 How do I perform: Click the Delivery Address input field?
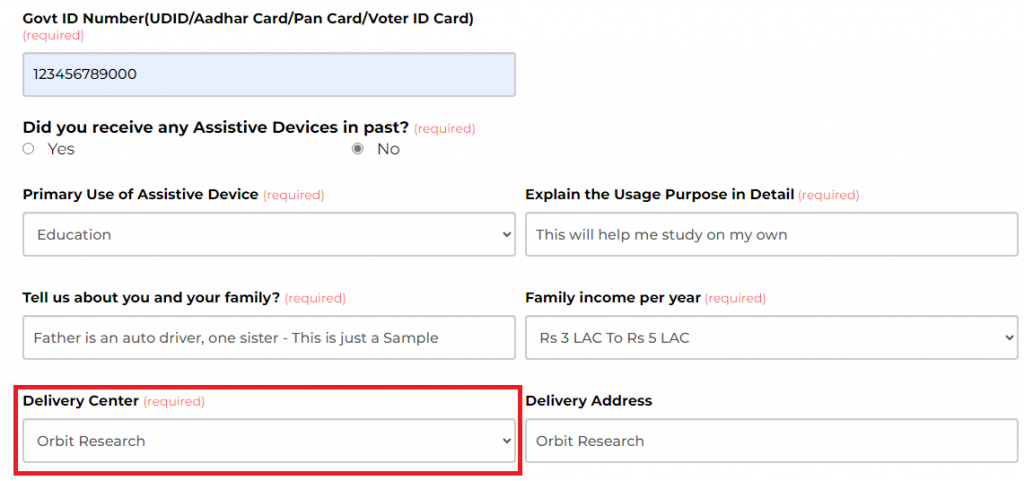point(770,441)
